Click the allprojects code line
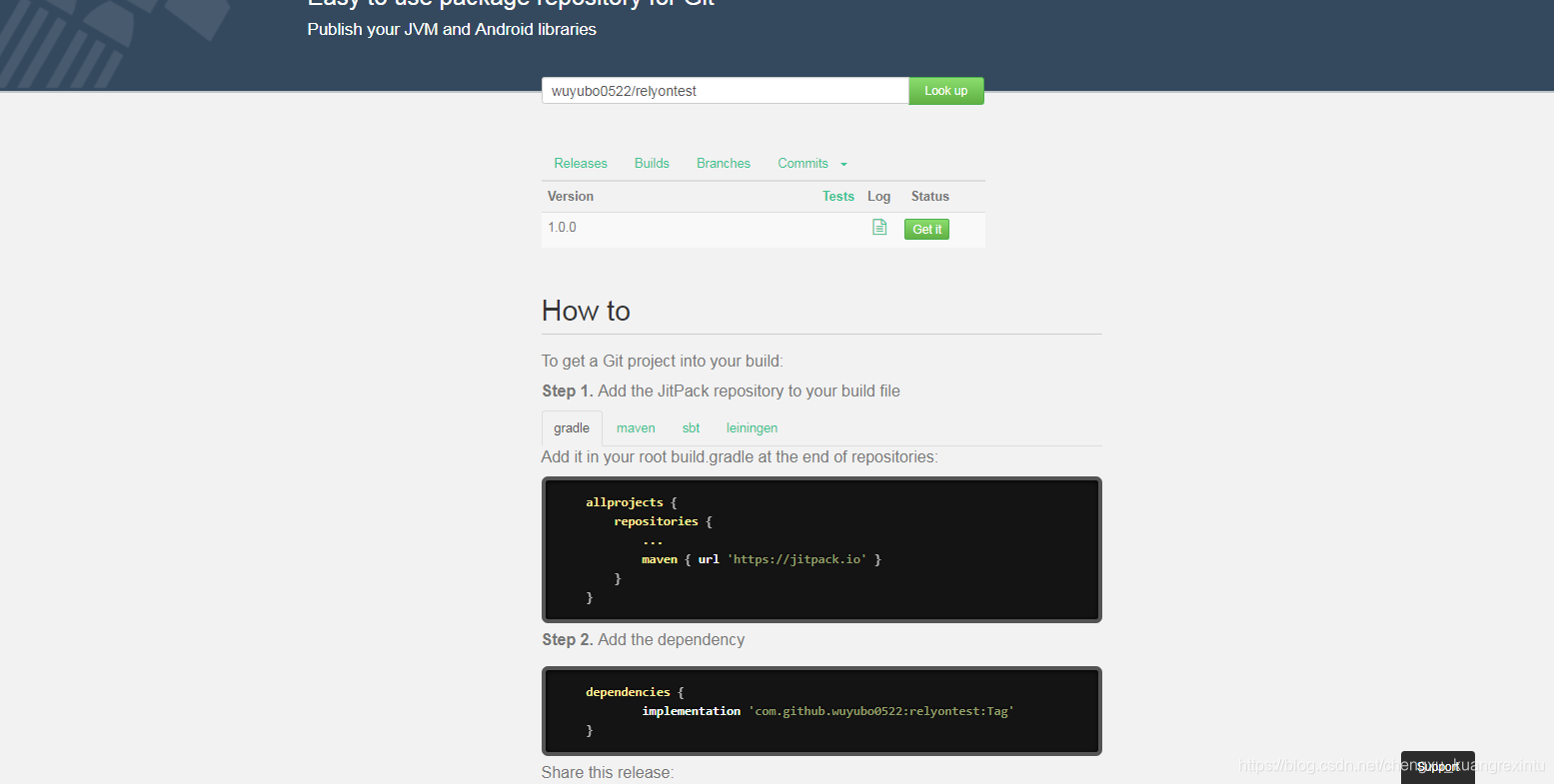 pyautogui.click(x=632, y=502)
